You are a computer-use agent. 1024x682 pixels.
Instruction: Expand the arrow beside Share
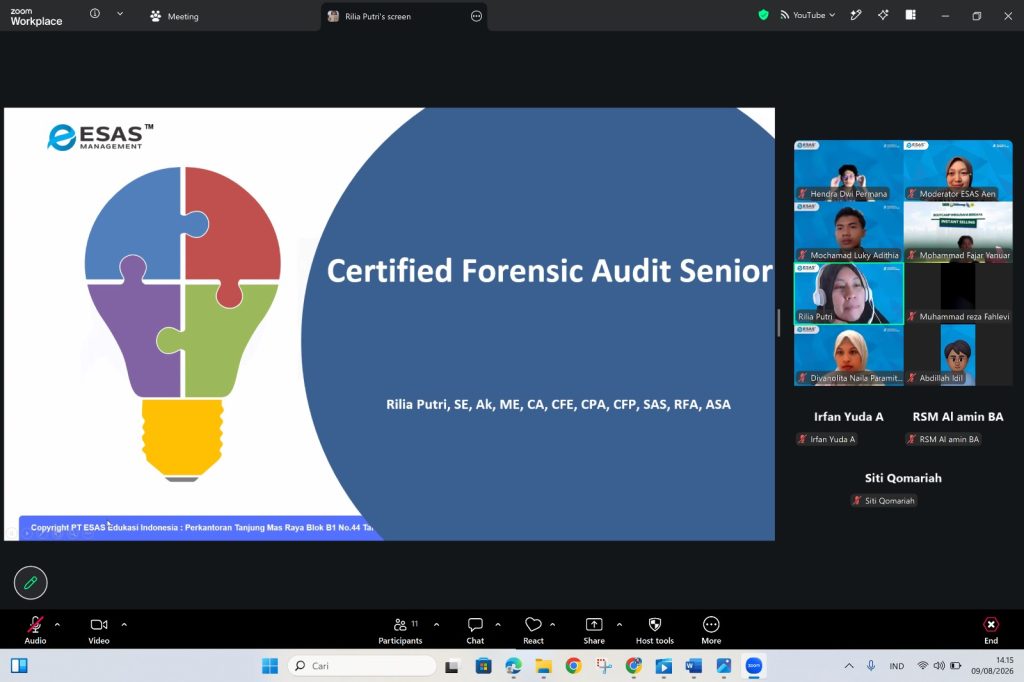619,625
